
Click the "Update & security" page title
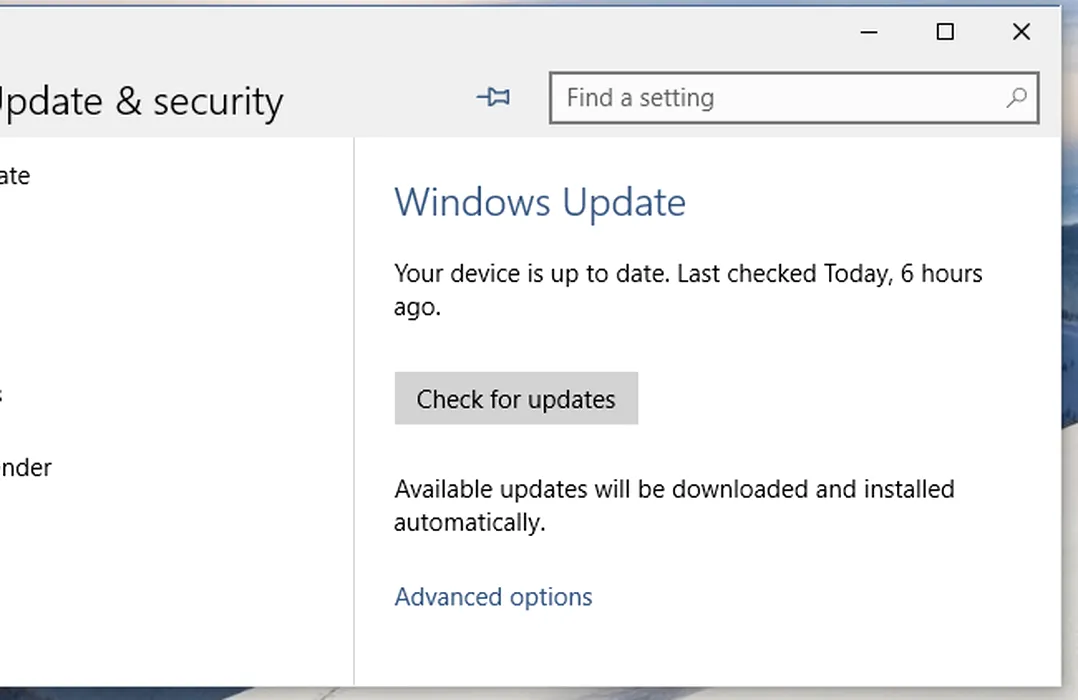tap(140, 101)
